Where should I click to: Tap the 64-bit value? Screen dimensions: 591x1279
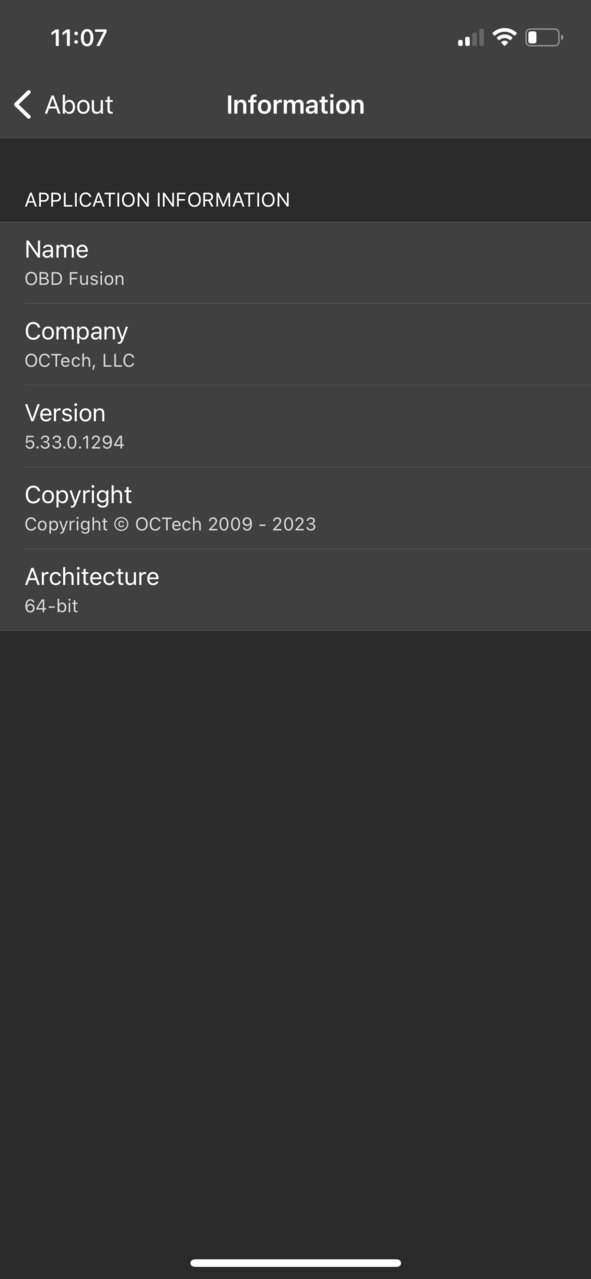52,606
